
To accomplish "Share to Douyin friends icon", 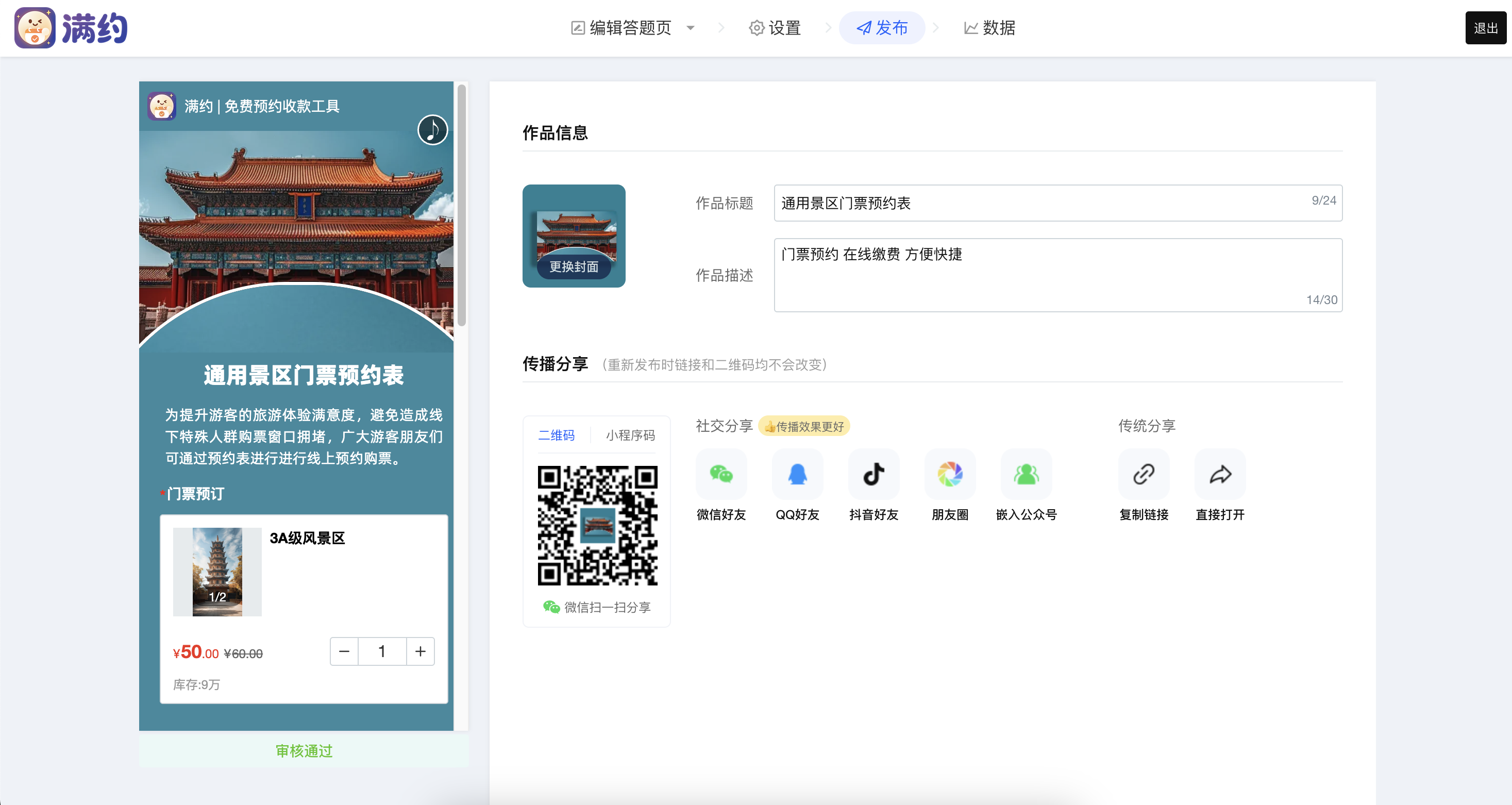I will click(x=873, y=474).
